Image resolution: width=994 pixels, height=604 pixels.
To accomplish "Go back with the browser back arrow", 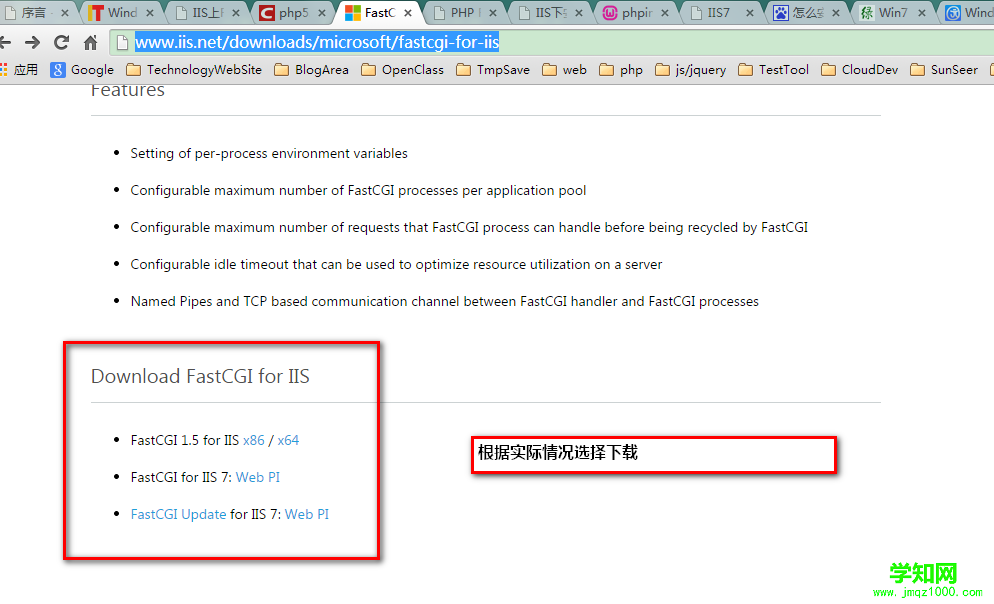I will coord(5,42).
